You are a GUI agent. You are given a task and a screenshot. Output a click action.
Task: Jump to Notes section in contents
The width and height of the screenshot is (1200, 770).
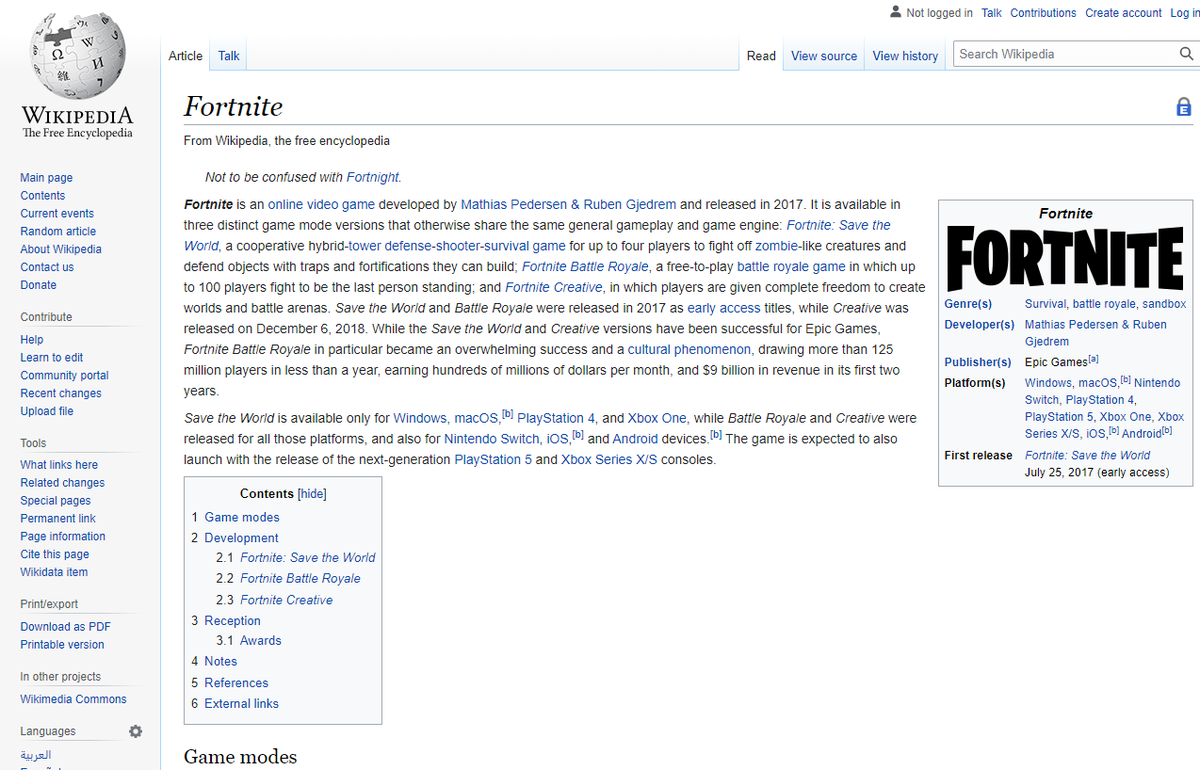point(221,662)
